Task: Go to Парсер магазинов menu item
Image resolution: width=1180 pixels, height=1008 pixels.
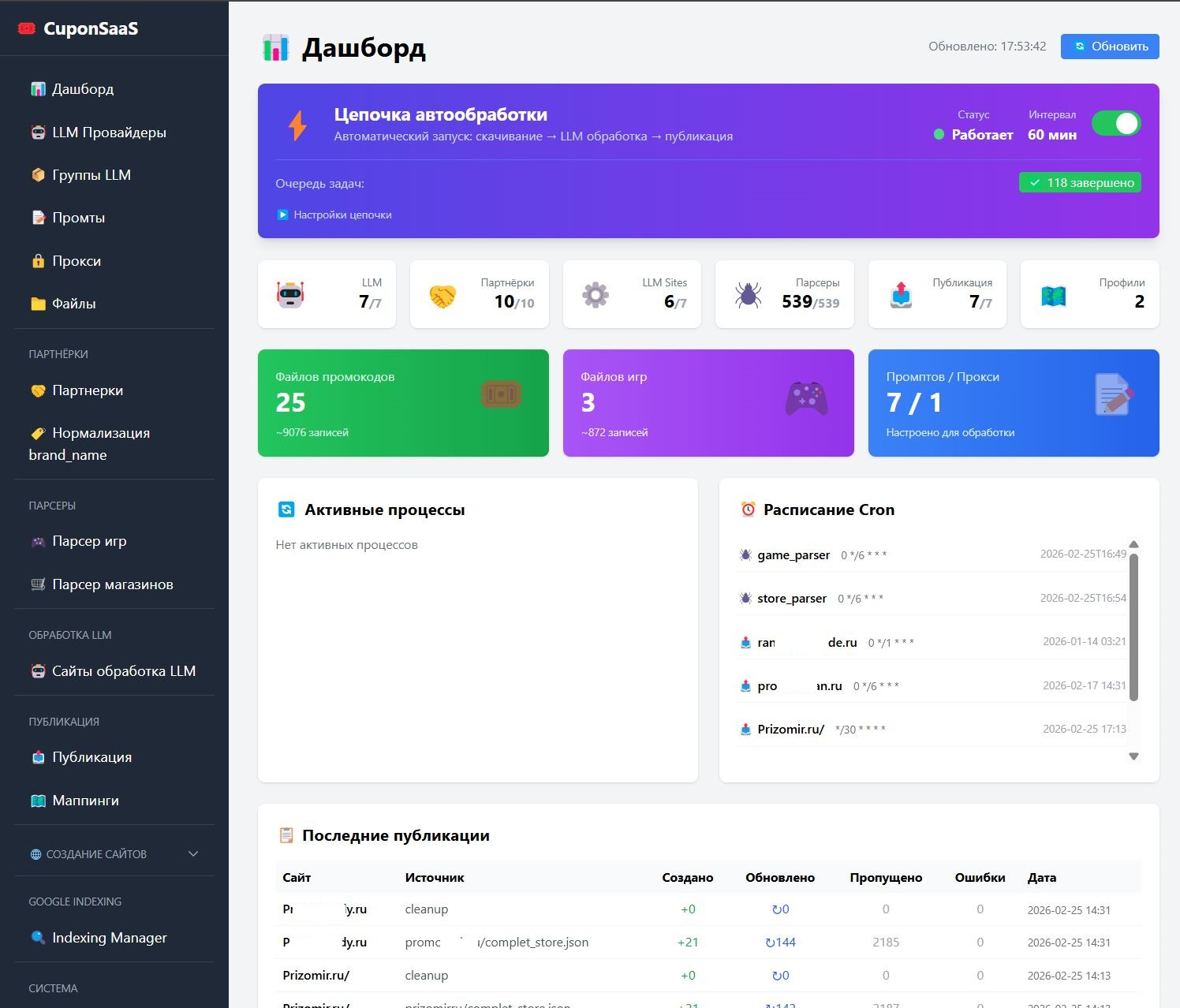Action: tap(112, 584)
